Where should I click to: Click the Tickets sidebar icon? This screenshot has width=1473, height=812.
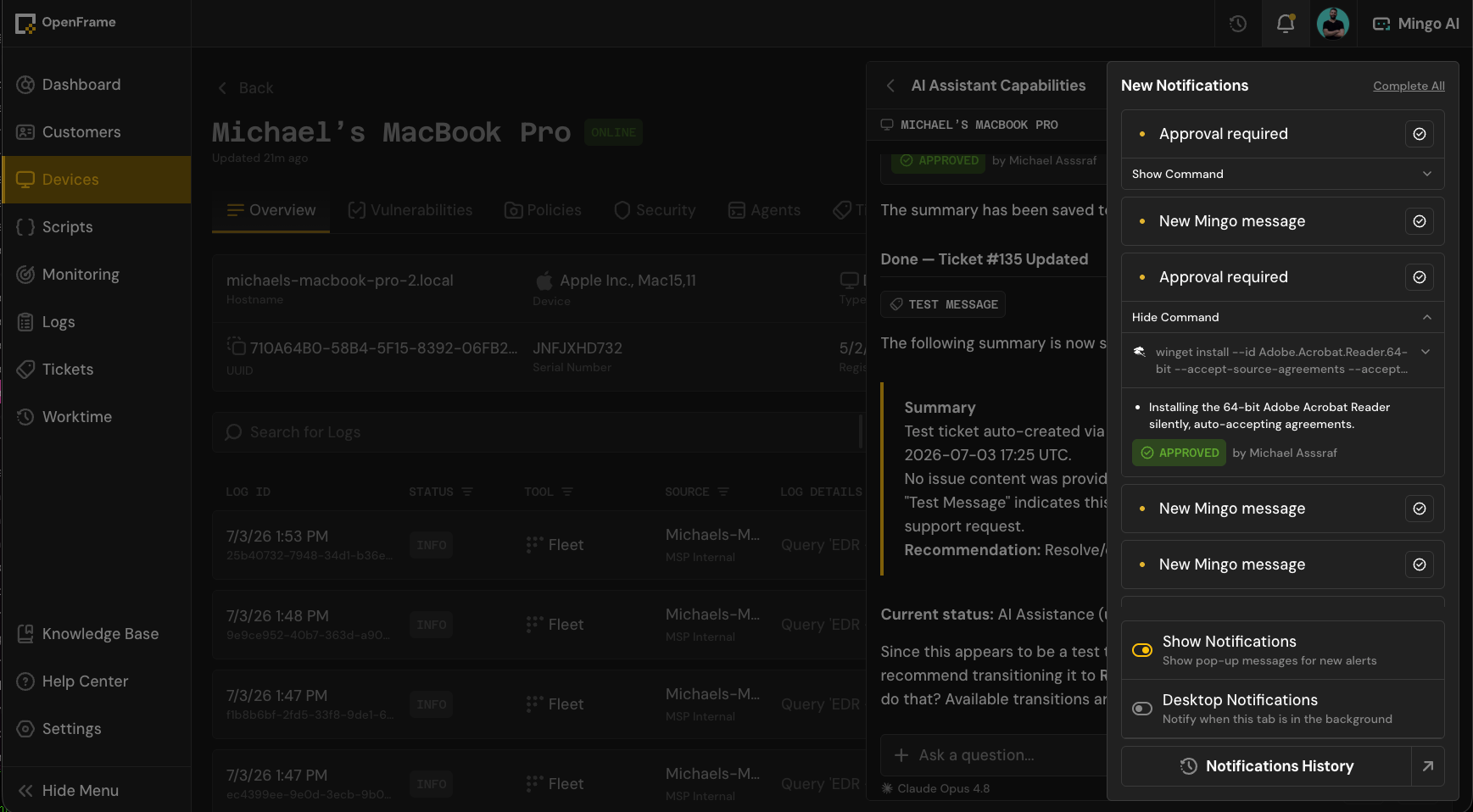[25, 370]
